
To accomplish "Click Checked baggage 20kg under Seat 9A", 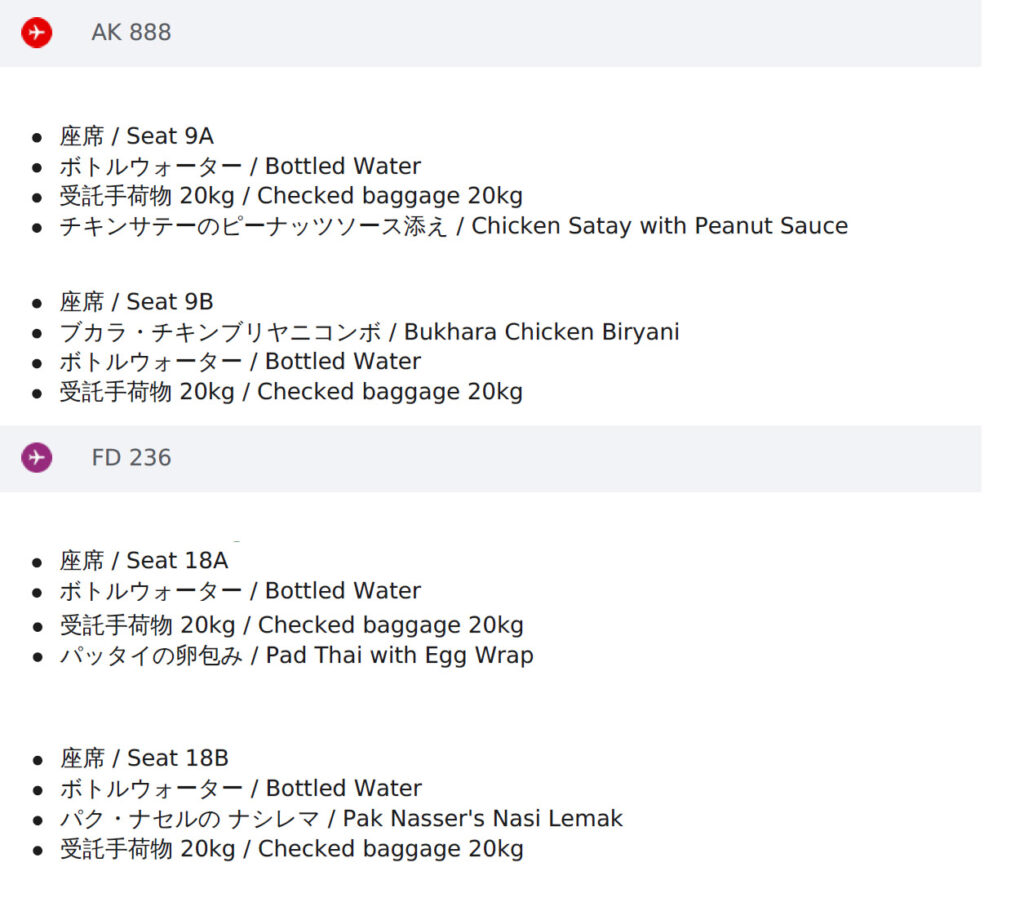I will (291, 196).
